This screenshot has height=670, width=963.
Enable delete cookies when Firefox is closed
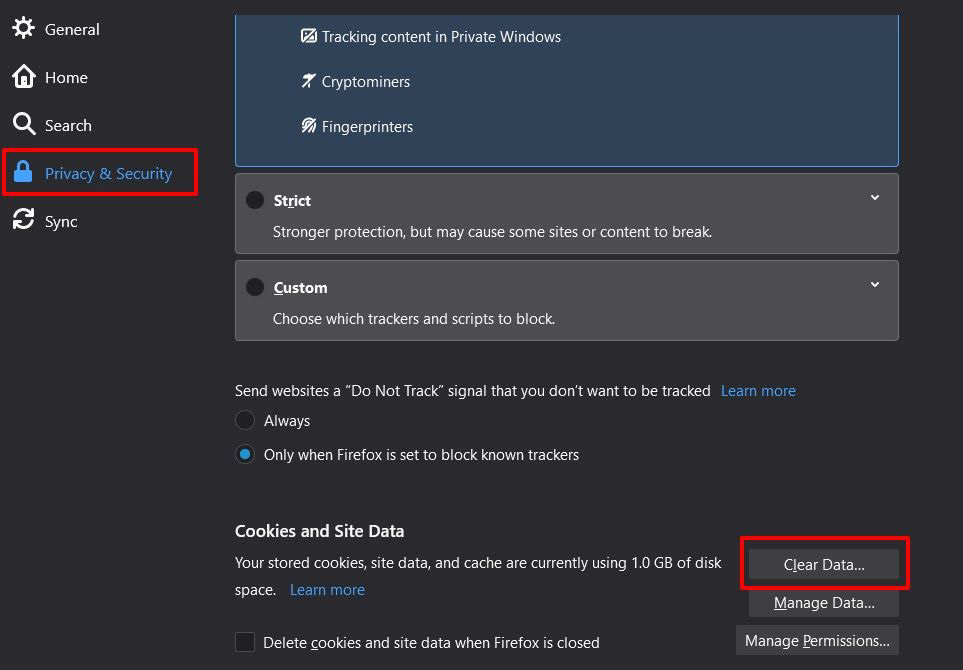coord(245,642)
